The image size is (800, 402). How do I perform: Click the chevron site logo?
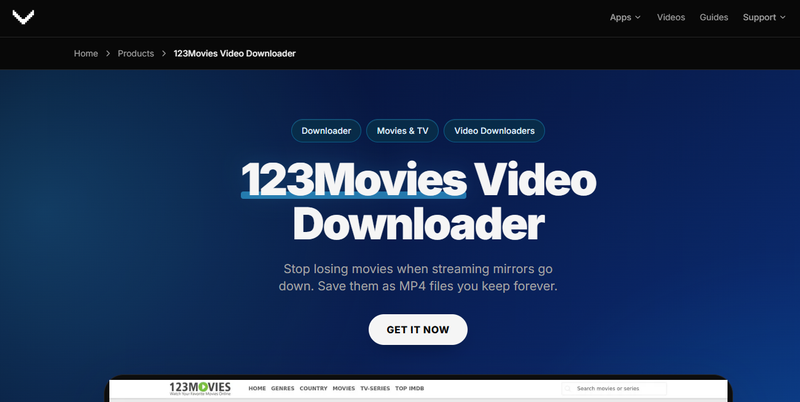tap(23, 17)
